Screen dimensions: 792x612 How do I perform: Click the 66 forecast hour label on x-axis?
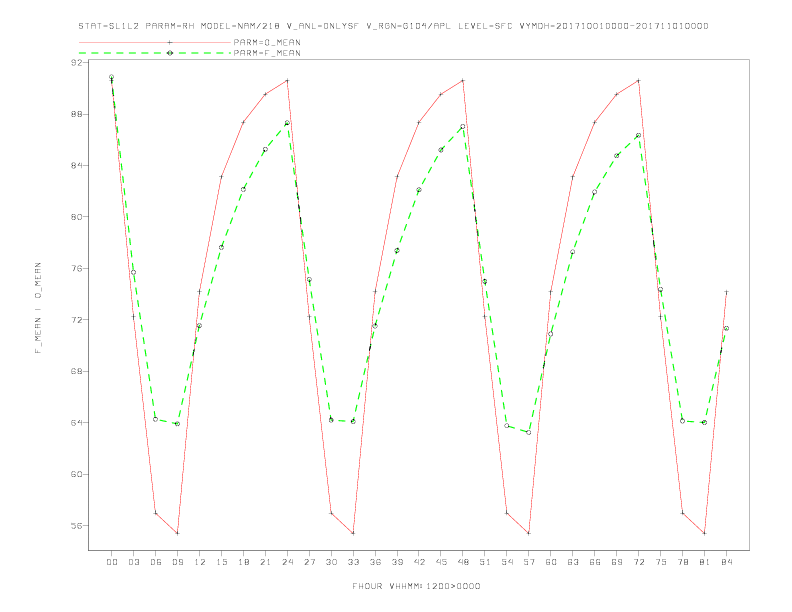595,562
